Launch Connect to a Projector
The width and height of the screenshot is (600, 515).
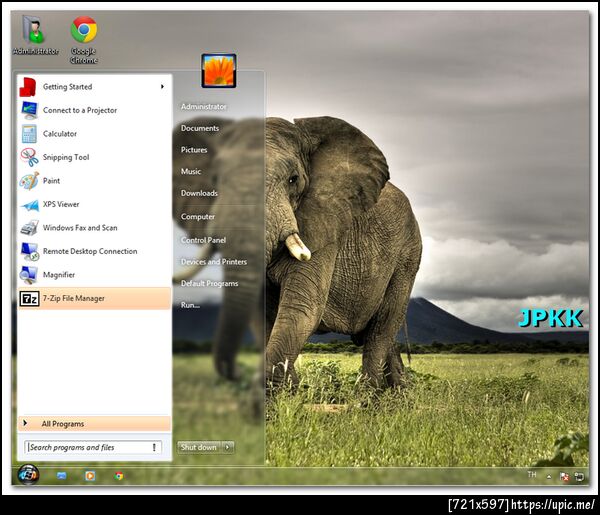(94, 110)
